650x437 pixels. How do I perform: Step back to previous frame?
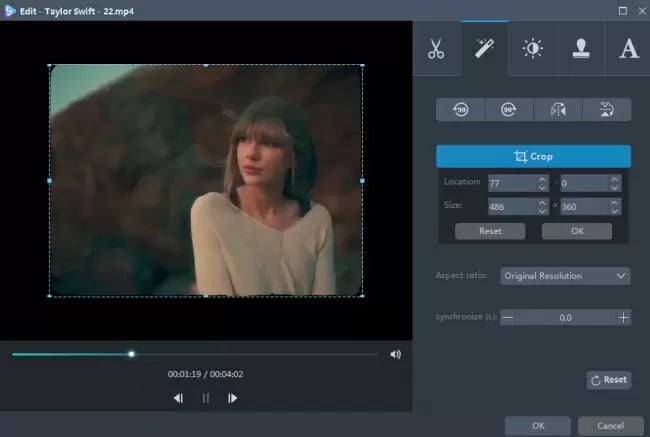178,398
